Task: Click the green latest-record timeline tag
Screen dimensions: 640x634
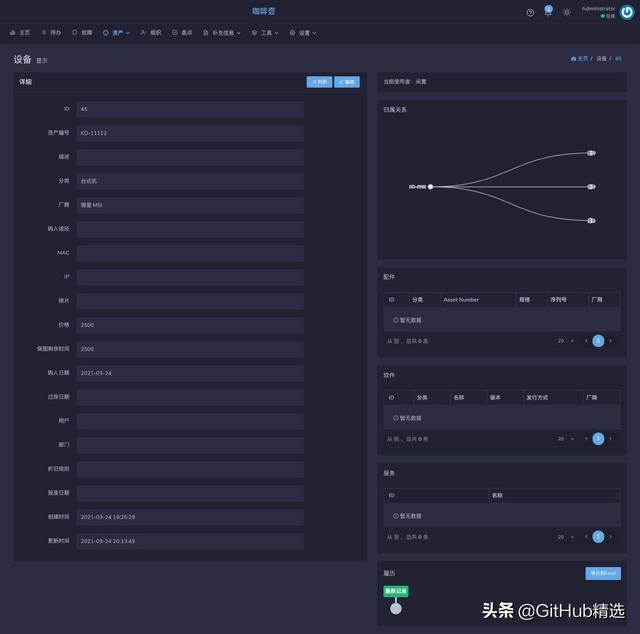Action: [396, 591]
